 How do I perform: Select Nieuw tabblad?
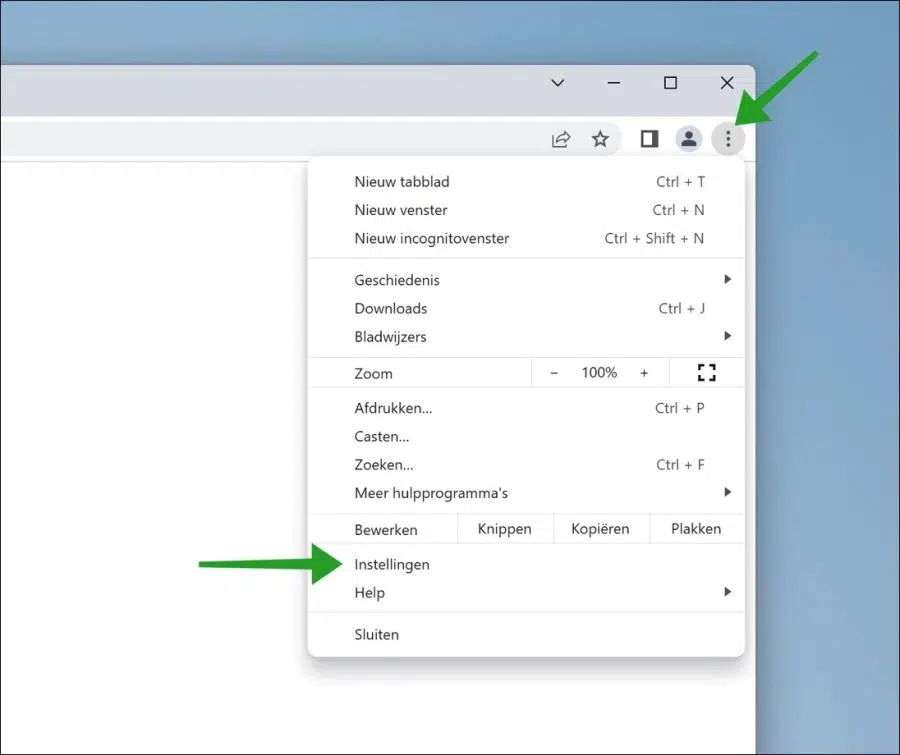(x=526, y=182)
